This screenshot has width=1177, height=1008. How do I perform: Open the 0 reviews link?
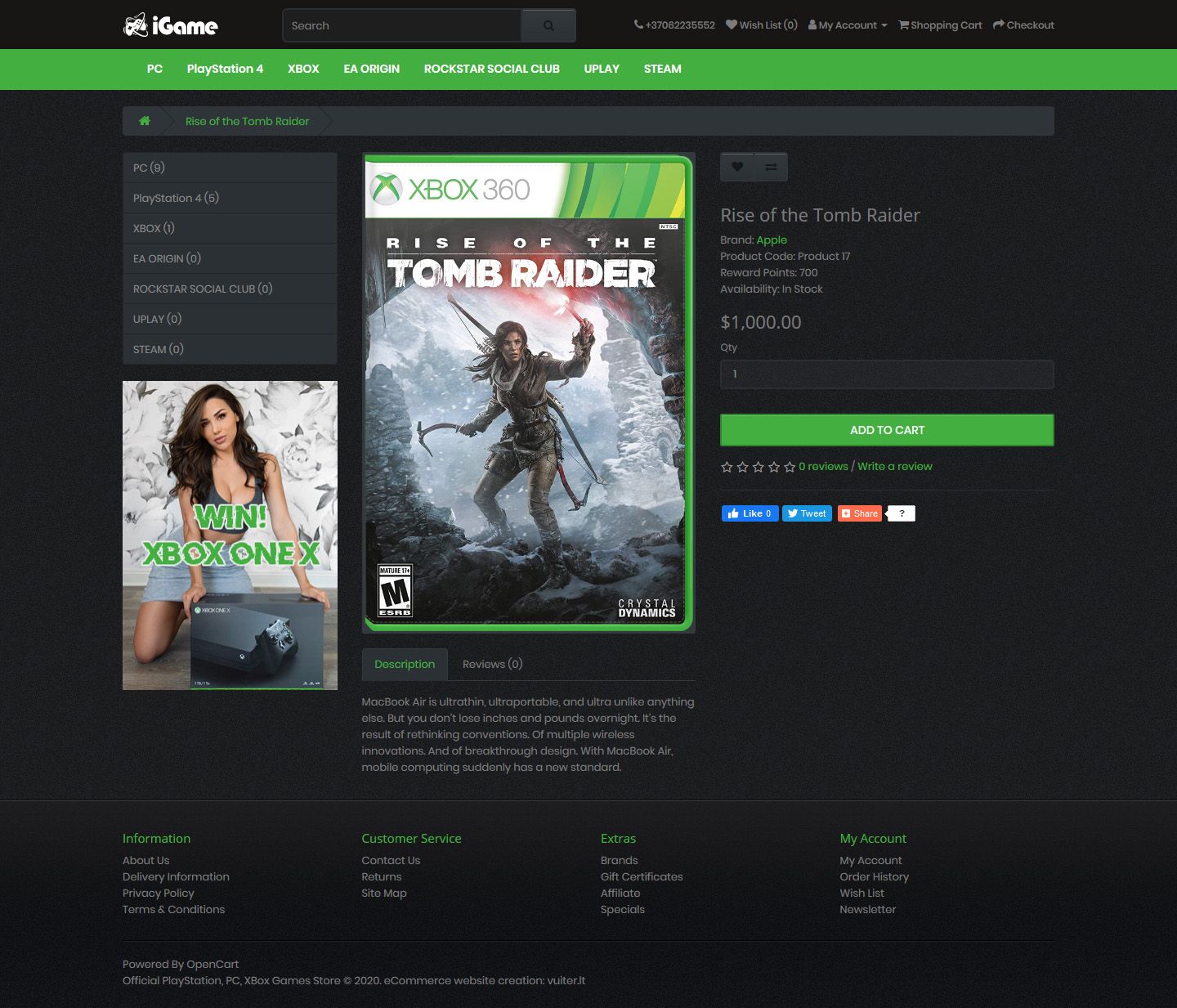(x=823, y=466)
